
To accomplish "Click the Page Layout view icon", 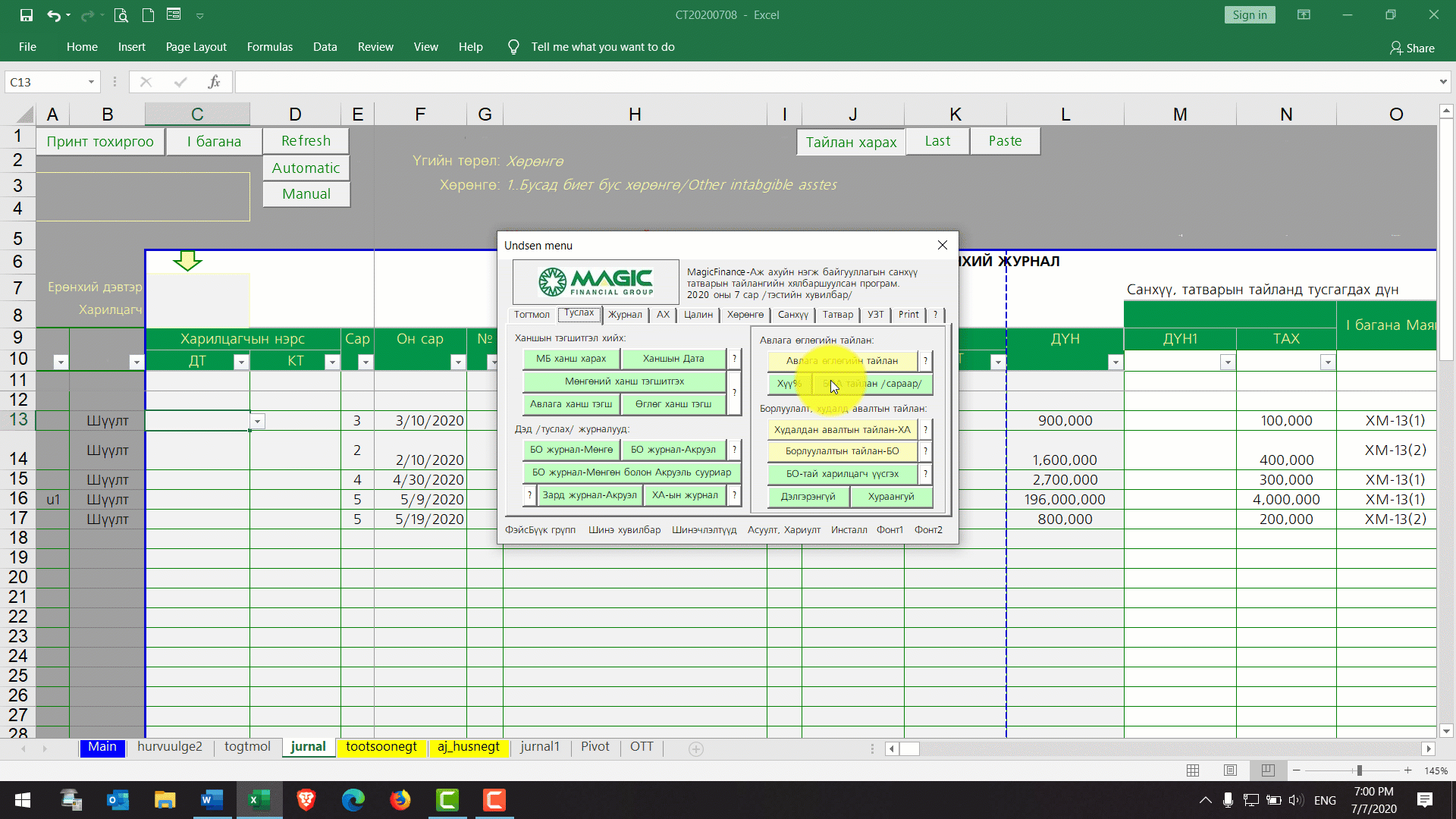I will (1230, 770).
